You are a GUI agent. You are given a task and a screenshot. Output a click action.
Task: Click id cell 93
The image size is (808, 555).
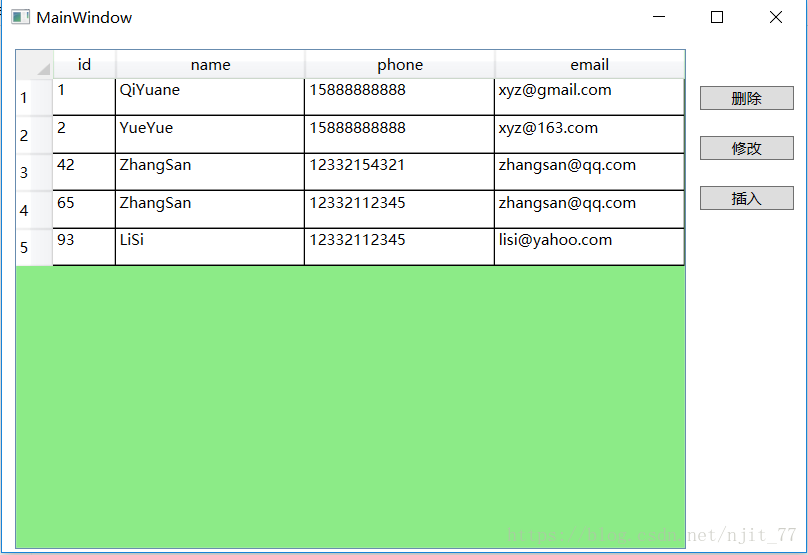(84, 247)
